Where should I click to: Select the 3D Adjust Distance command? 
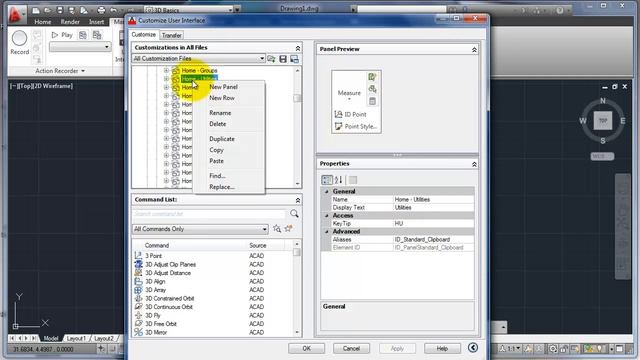(168, 273)
